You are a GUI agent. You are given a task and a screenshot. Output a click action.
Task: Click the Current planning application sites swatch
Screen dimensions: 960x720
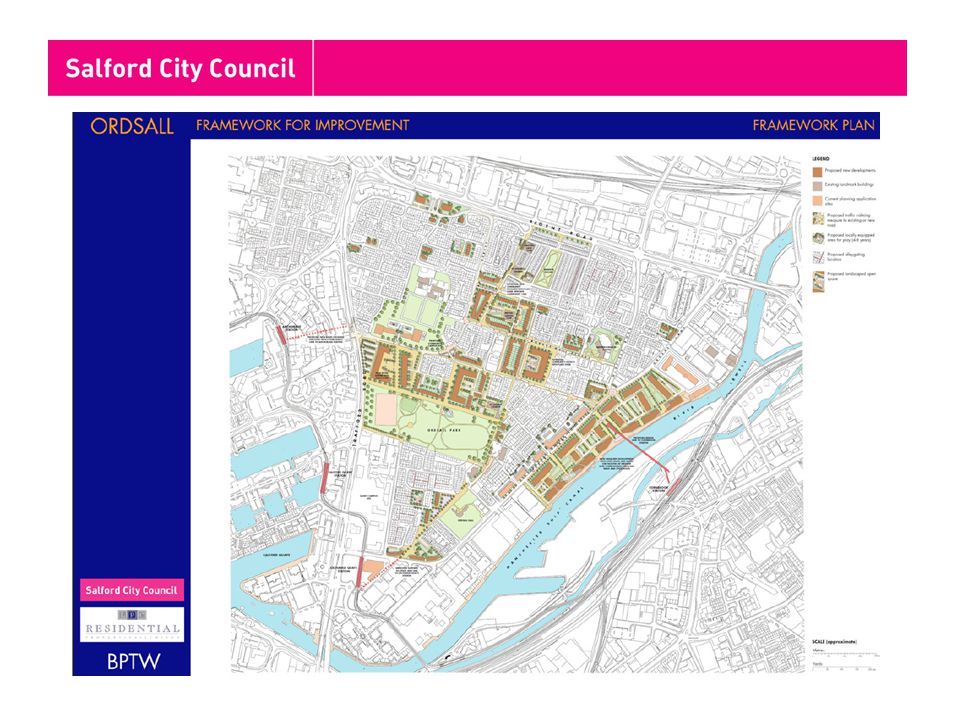coord(817,201)
